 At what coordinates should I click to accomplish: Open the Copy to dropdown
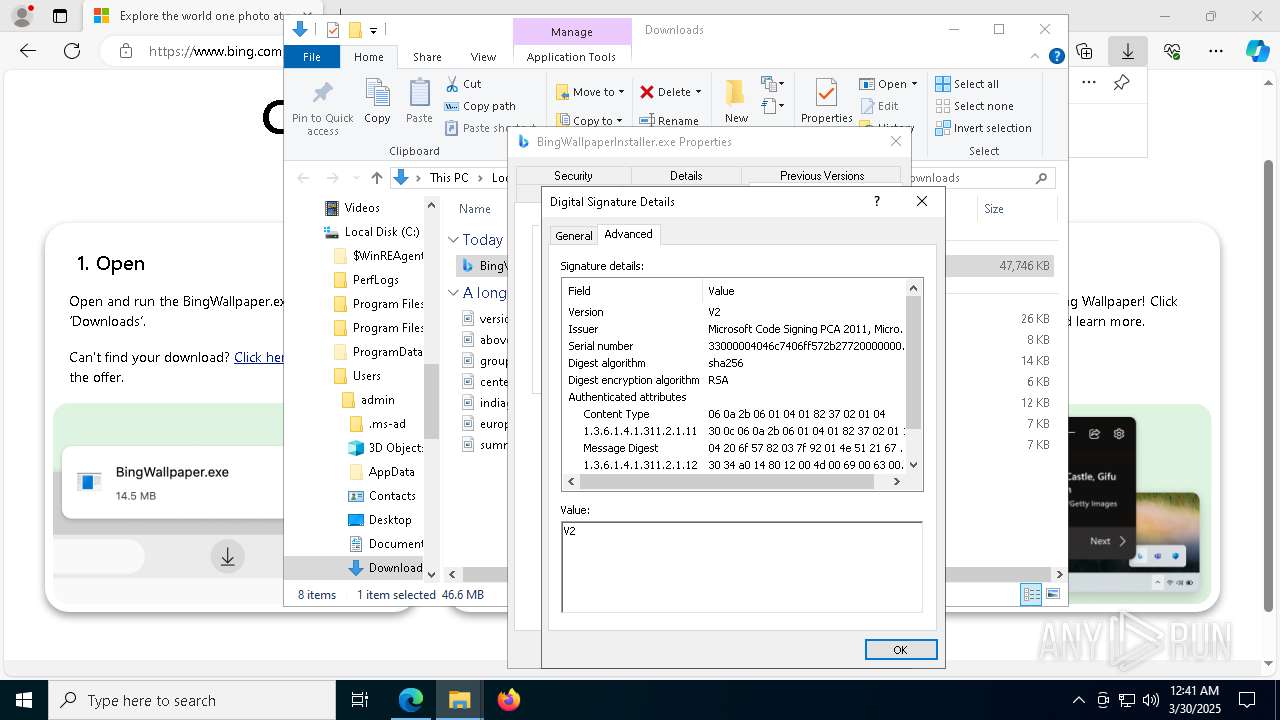[x=590, y=121]
